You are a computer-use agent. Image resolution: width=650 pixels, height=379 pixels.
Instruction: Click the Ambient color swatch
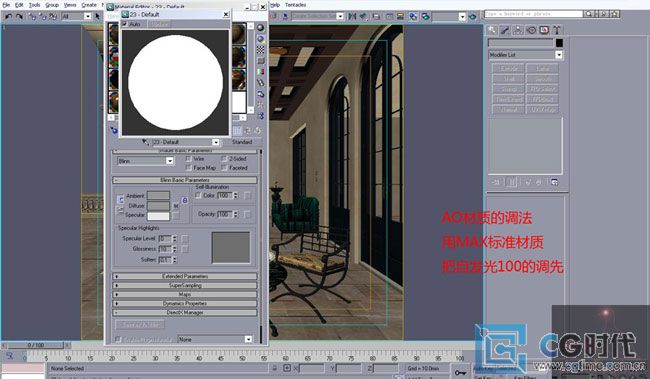(158, 195)
